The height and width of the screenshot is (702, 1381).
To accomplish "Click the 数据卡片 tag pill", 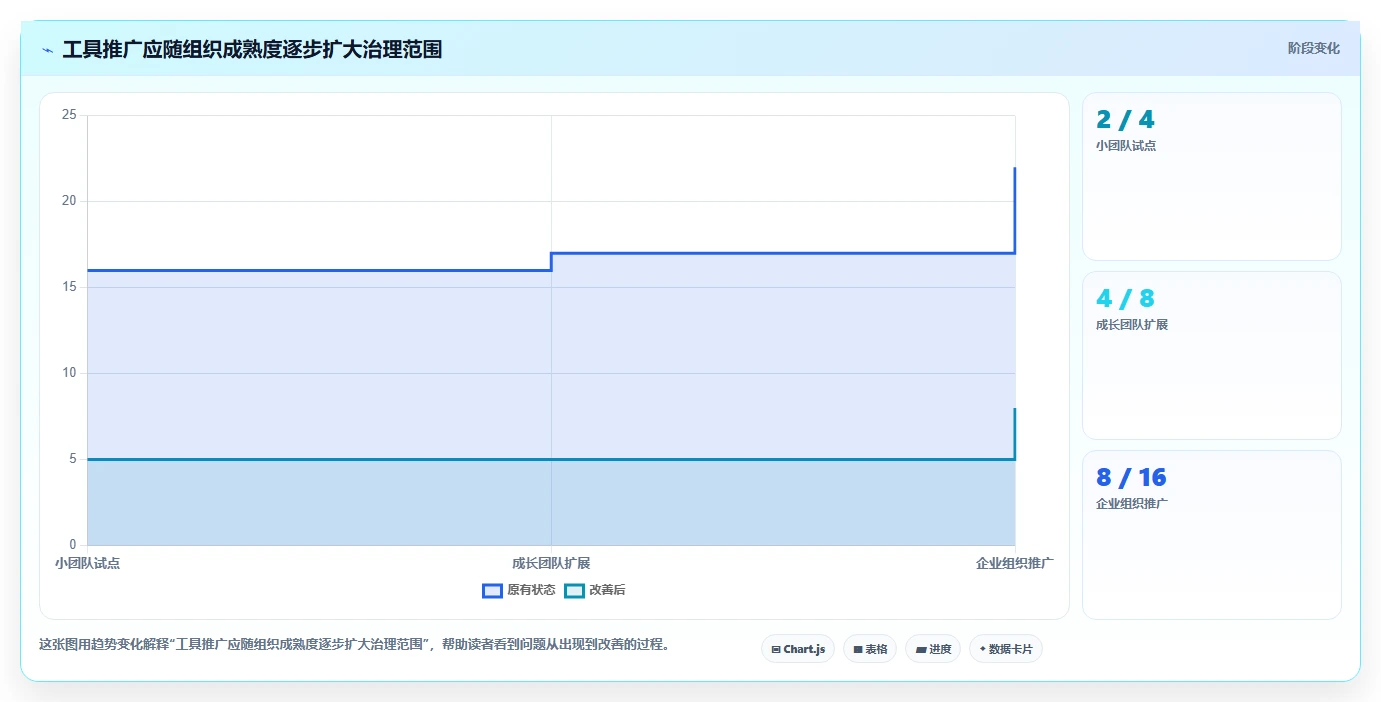I will (x=1006, y=649).
